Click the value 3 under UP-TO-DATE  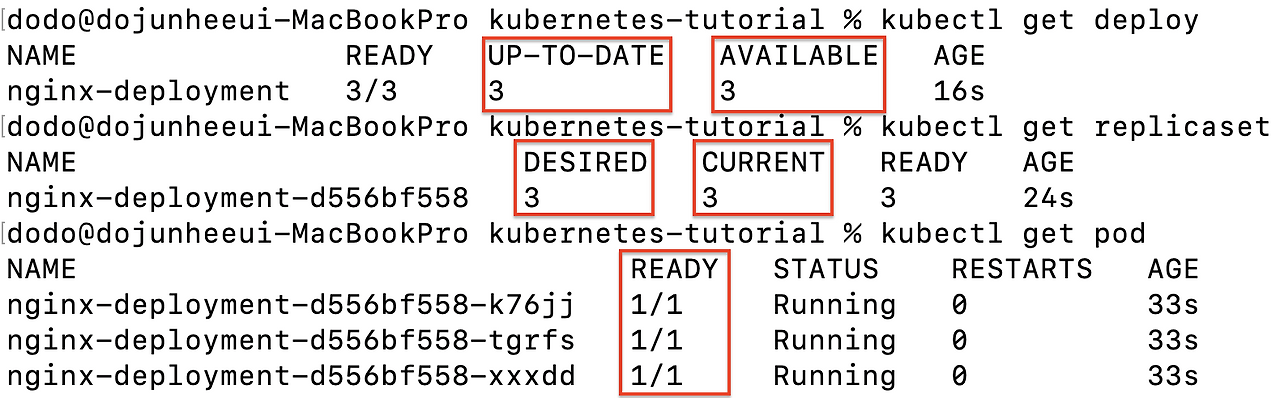(497, 92)
